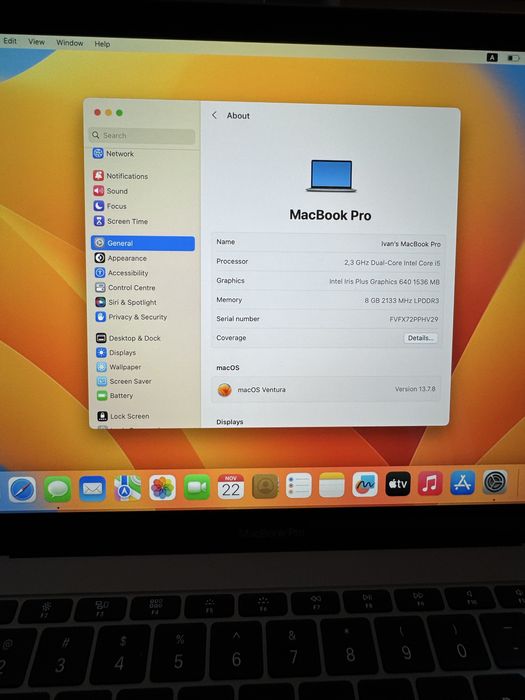Launch Messages from the Dock

58,489
